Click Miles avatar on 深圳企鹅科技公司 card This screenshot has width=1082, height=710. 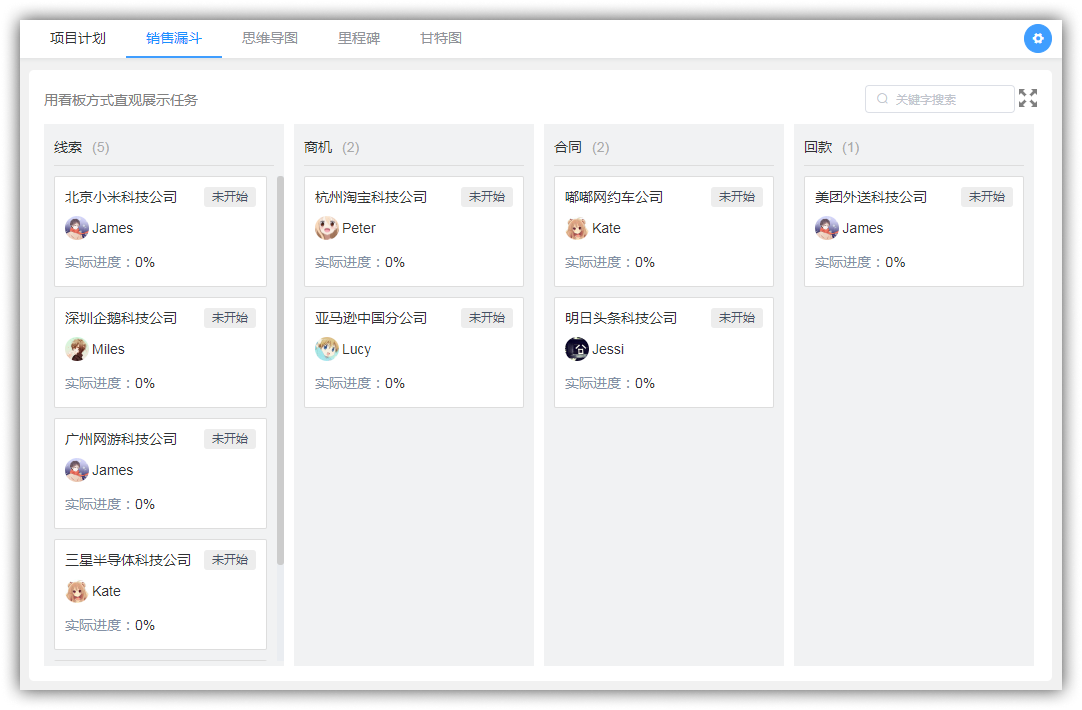coord(77,349)
